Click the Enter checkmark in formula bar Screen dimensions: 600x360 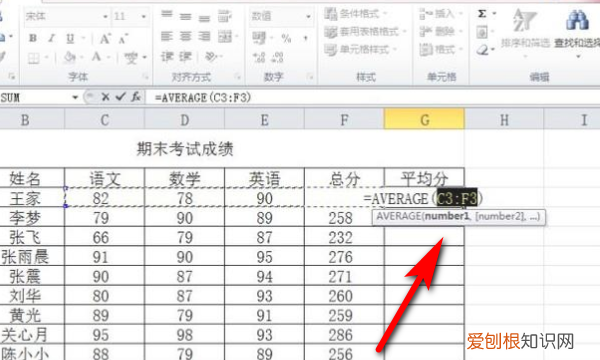pyautogui.click(x=121, y=97)
